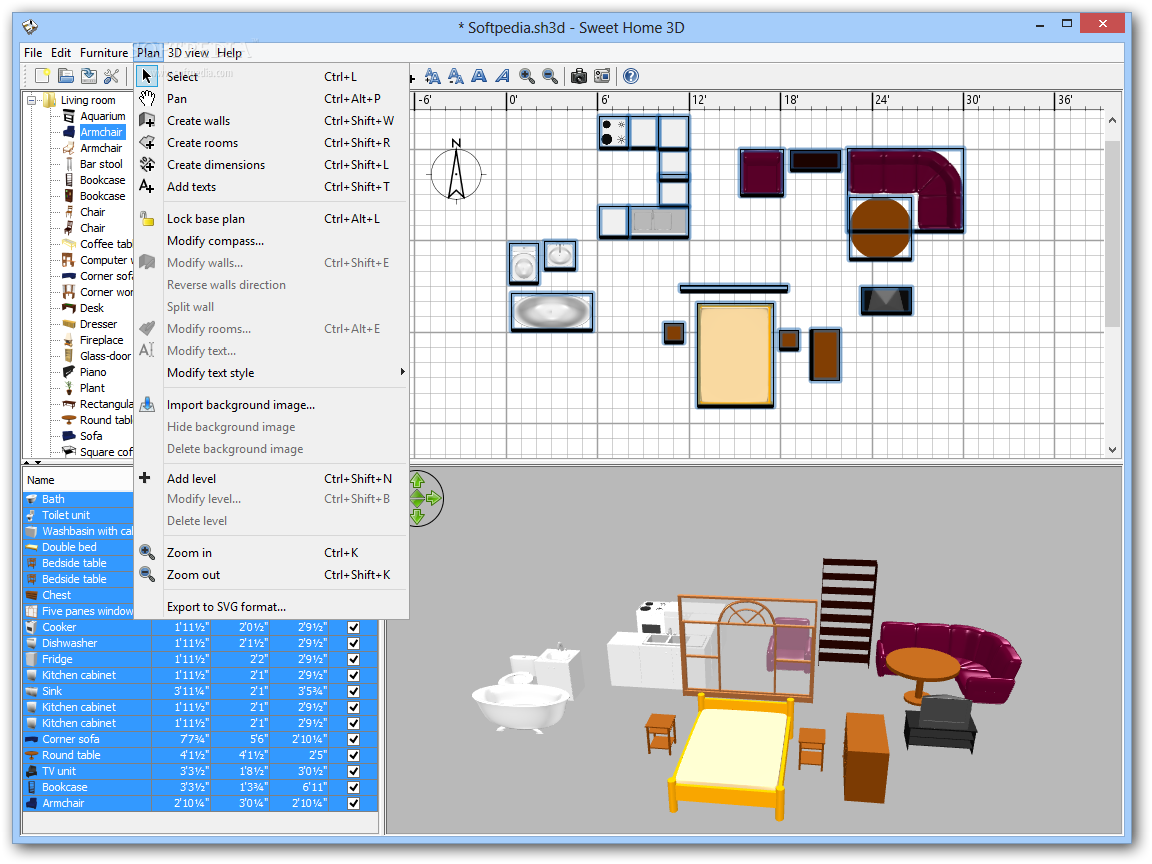Click the Lock base plan padlock icon
The image size is (1152, 864).
[x=147, y=219]
